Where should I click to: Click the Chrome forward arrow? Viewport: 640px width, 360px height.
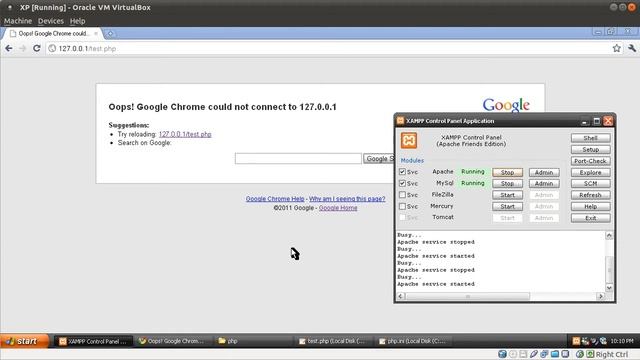pyautogui.click(x=22, y=48)
